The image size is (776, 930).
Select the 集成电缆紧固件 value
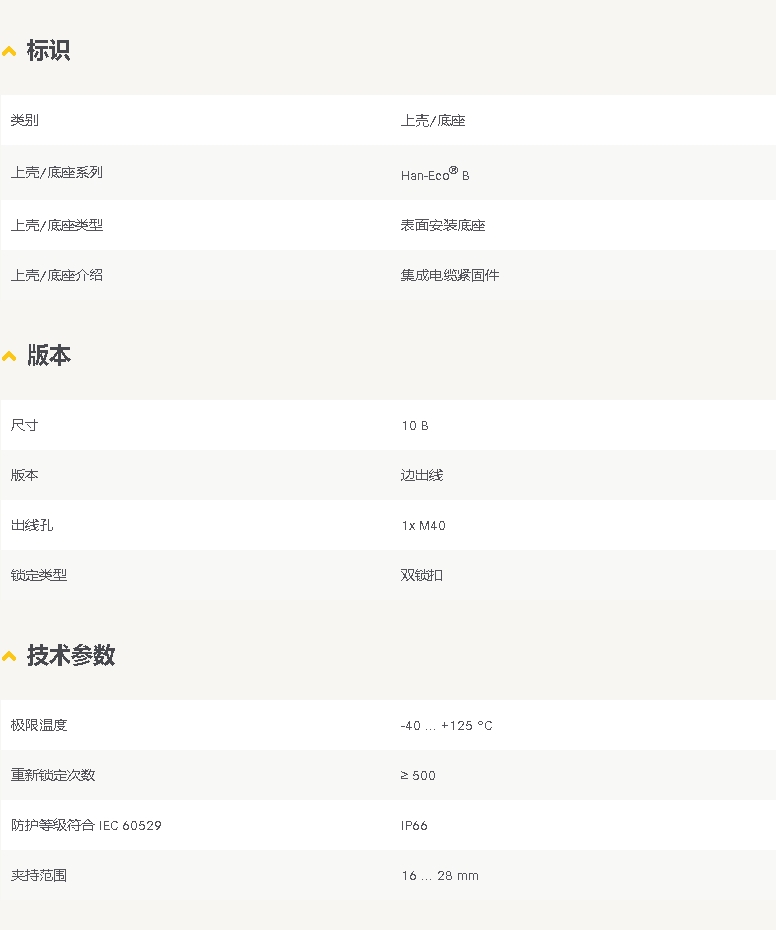tap(450, 275)
